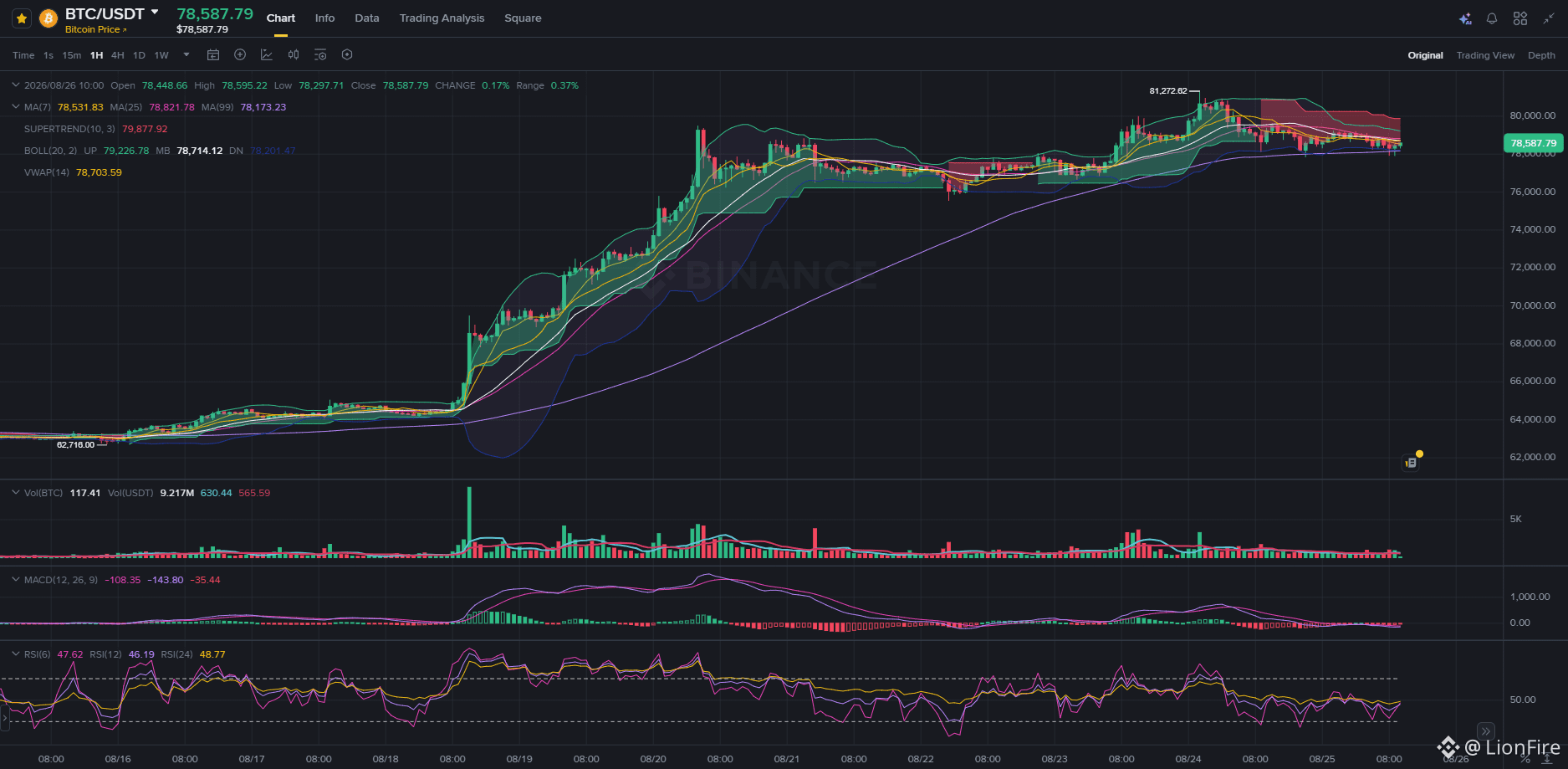Click the Close value 78,587.79 in OHLC row
This screenshot has height=769, width=1568.
pos(406,85)
